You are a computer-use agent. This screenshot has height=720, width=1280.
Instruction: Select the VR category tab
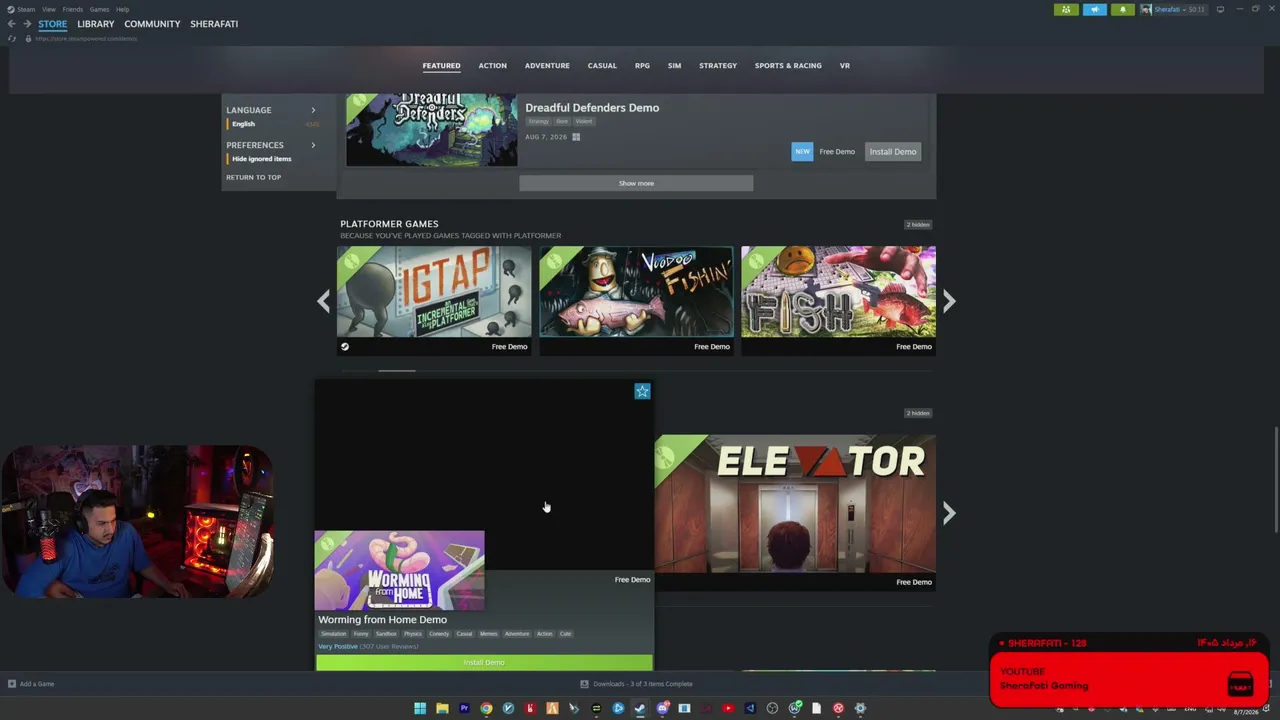point(845,66)
